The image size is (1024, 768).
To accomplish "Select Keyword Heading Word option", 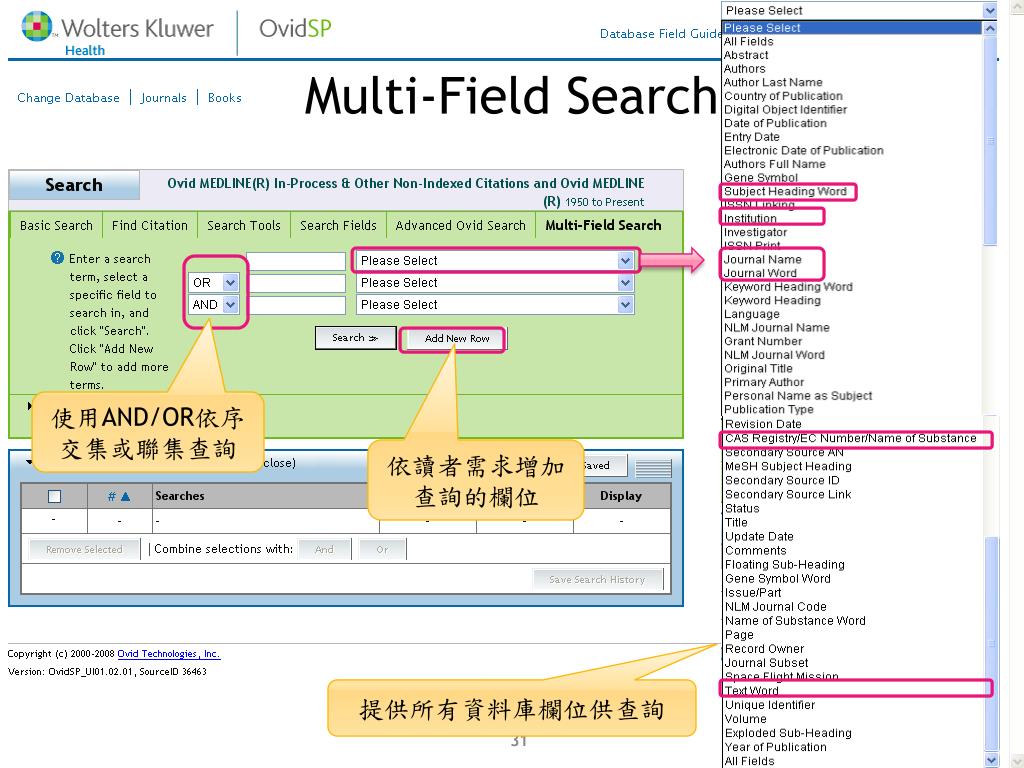I will pyautogui.click(x=788, y=287).
